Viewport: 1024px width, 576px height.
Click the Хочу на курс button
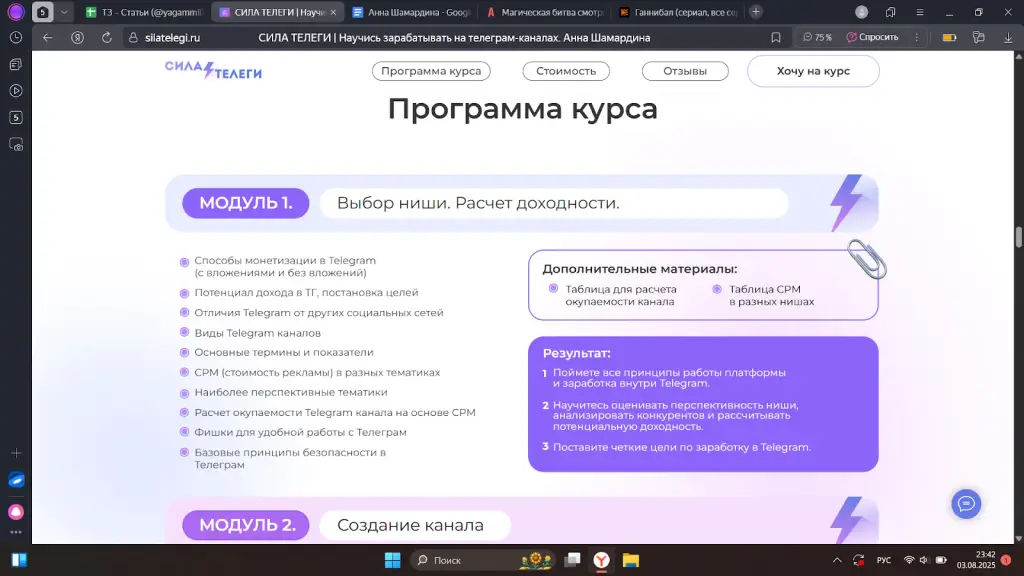(813, 71)
